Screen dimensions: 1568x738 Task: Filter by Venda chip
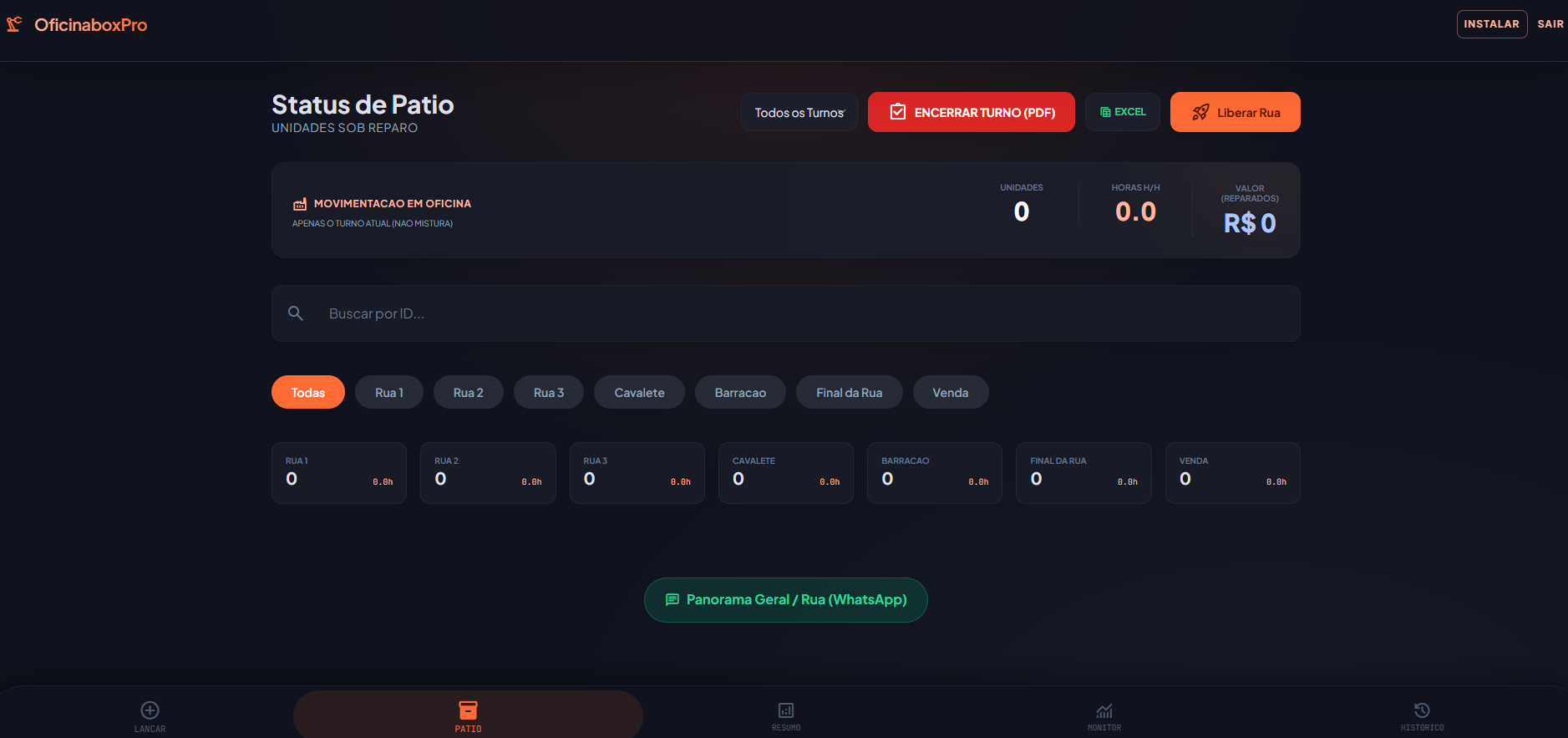pyautogui.click(x=951, y=392)
